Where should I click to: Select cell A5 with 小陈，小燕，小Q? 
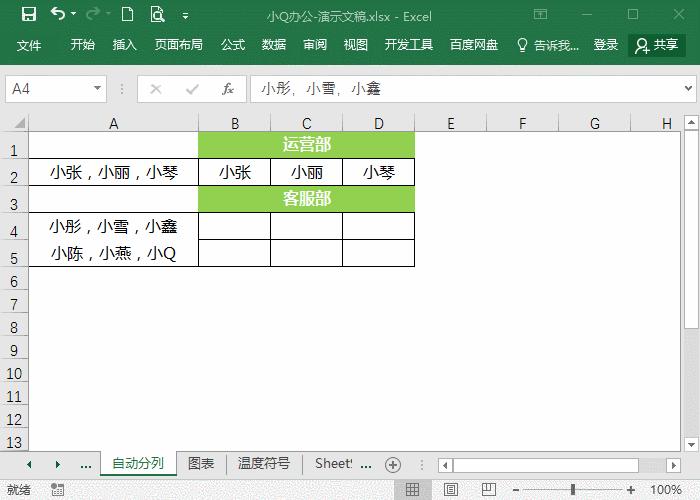(x=113, y=253)
